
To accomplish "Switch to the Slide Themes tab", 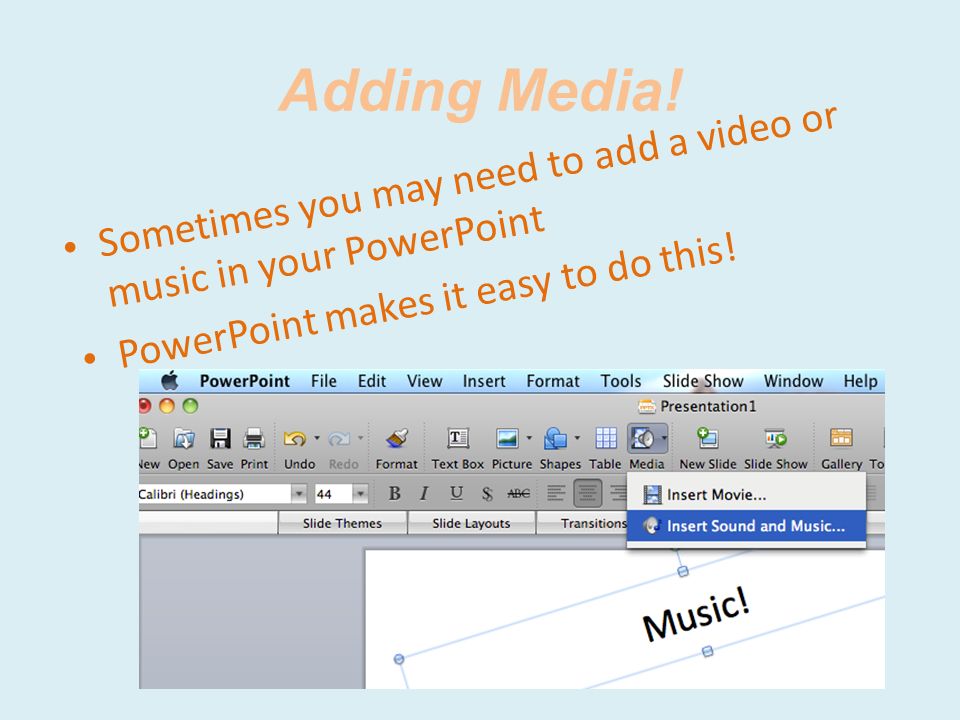I will pos(342,523).
